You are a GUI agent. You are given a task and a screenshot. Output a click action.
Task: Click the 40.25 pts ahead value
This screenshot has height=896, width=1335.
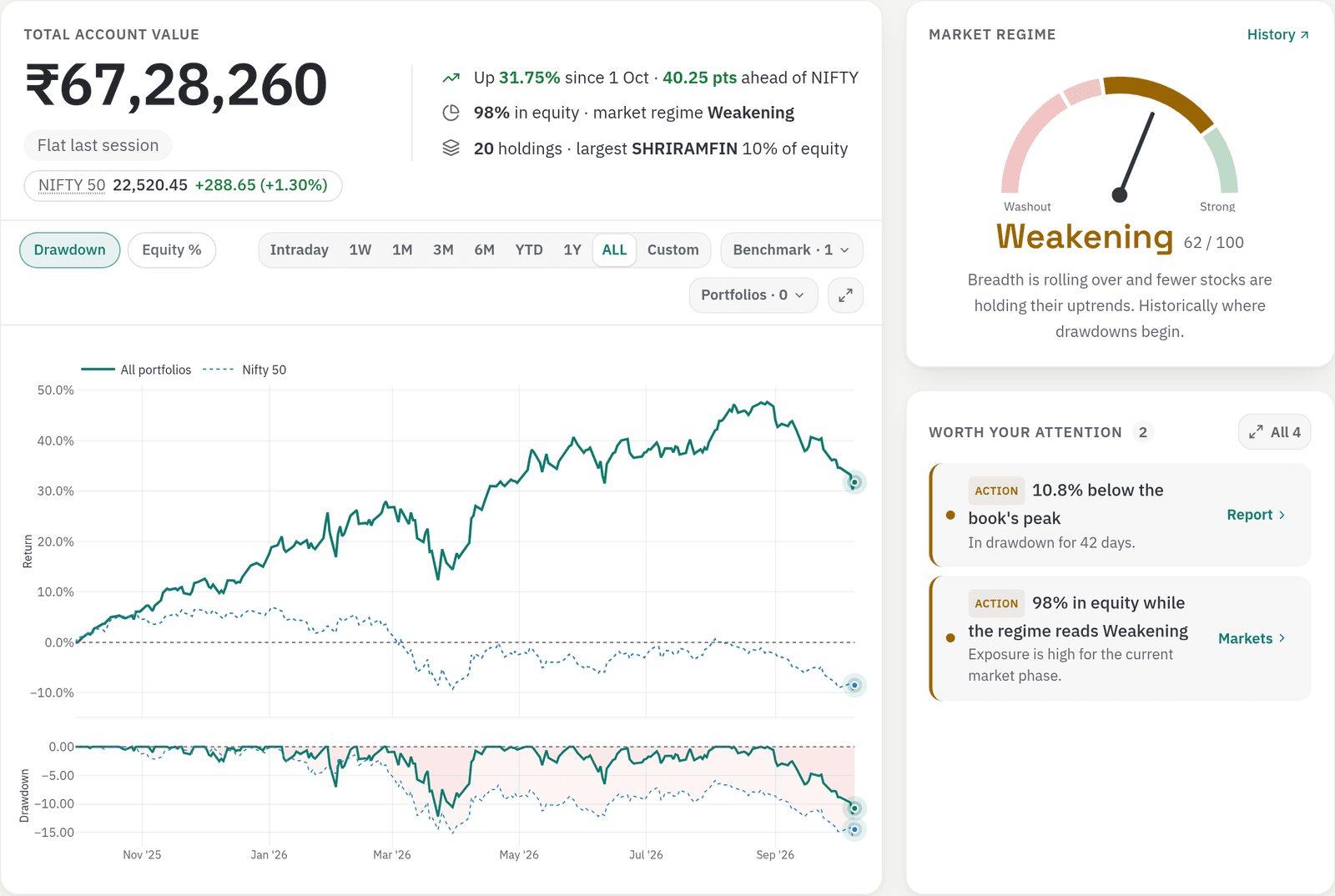click(x=700, y=78)
